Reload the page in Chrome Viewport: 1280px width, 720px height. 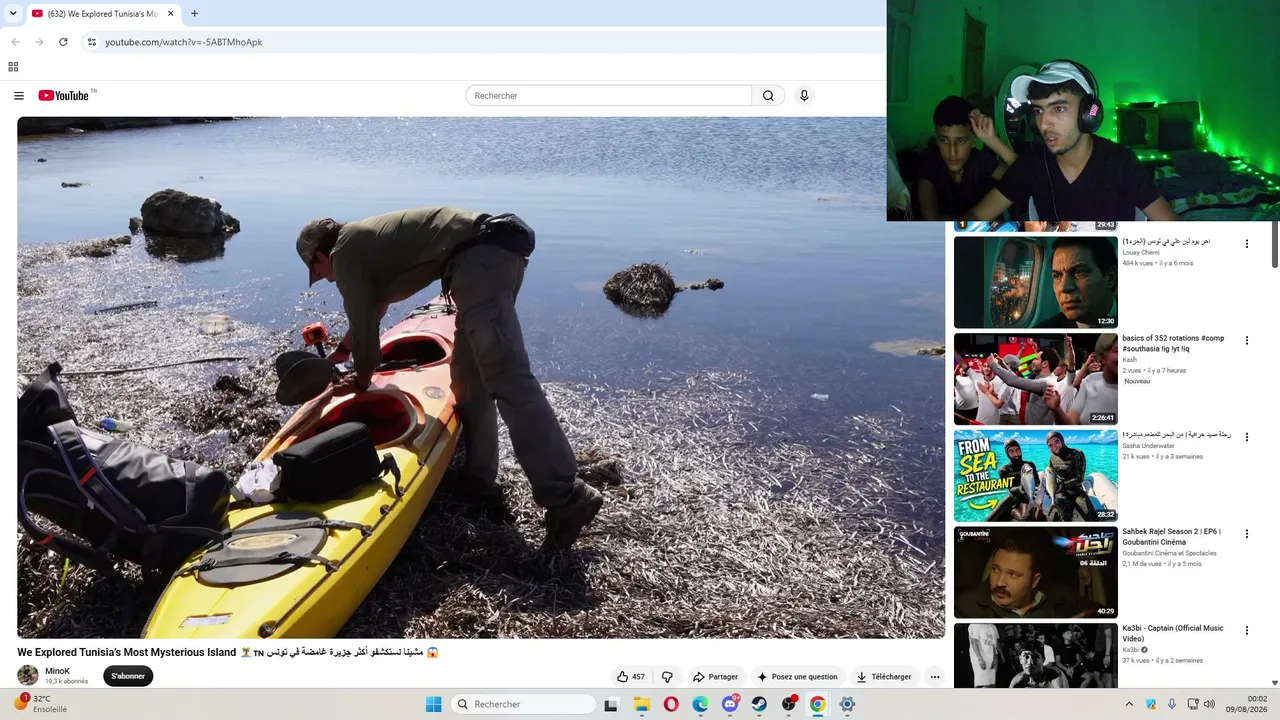(x=63, y=42)
